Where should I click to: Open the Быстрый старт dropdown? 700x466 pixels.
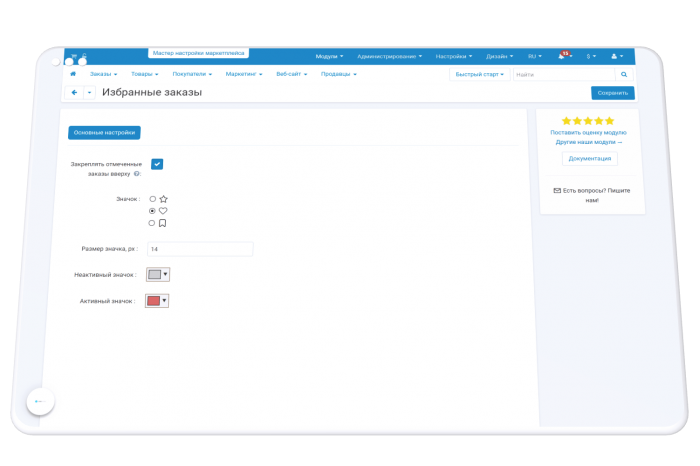coord(479,75)
